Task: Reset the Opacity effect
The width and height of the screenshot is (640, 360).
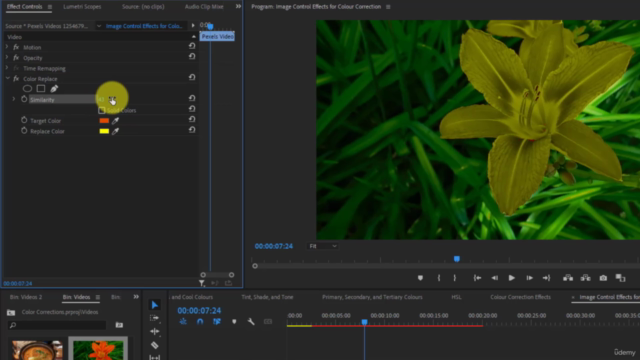Action: pyautogui.click(x=192, y=57)
